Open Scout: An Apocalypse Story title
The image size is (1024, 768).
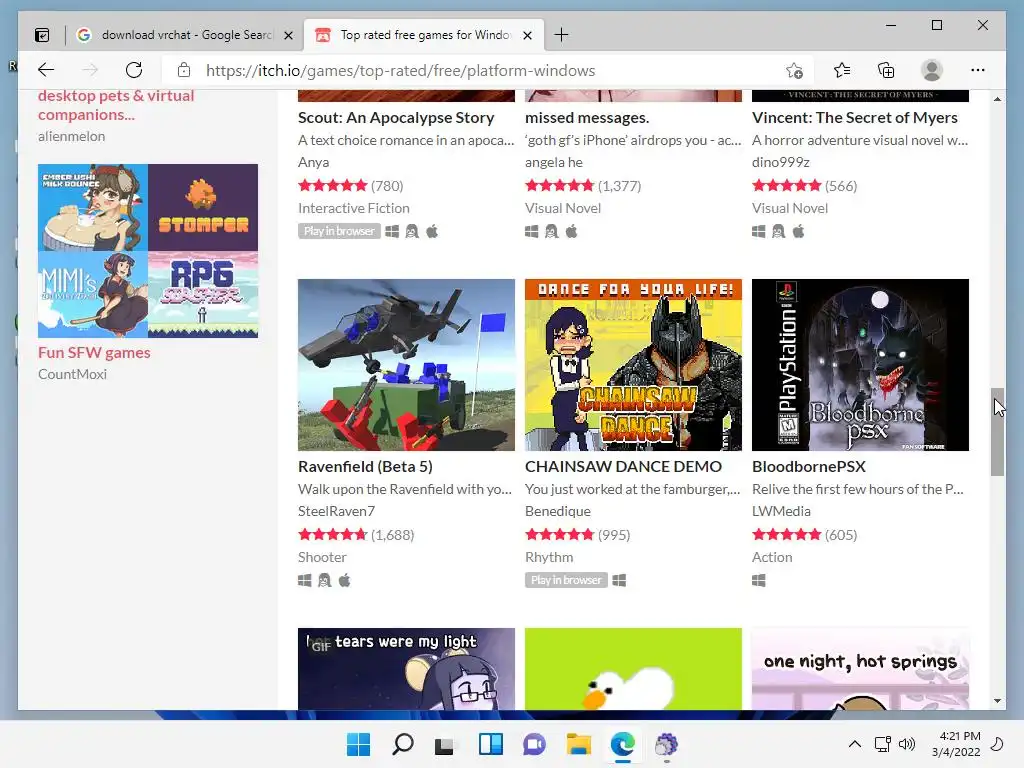pos(396,118)
